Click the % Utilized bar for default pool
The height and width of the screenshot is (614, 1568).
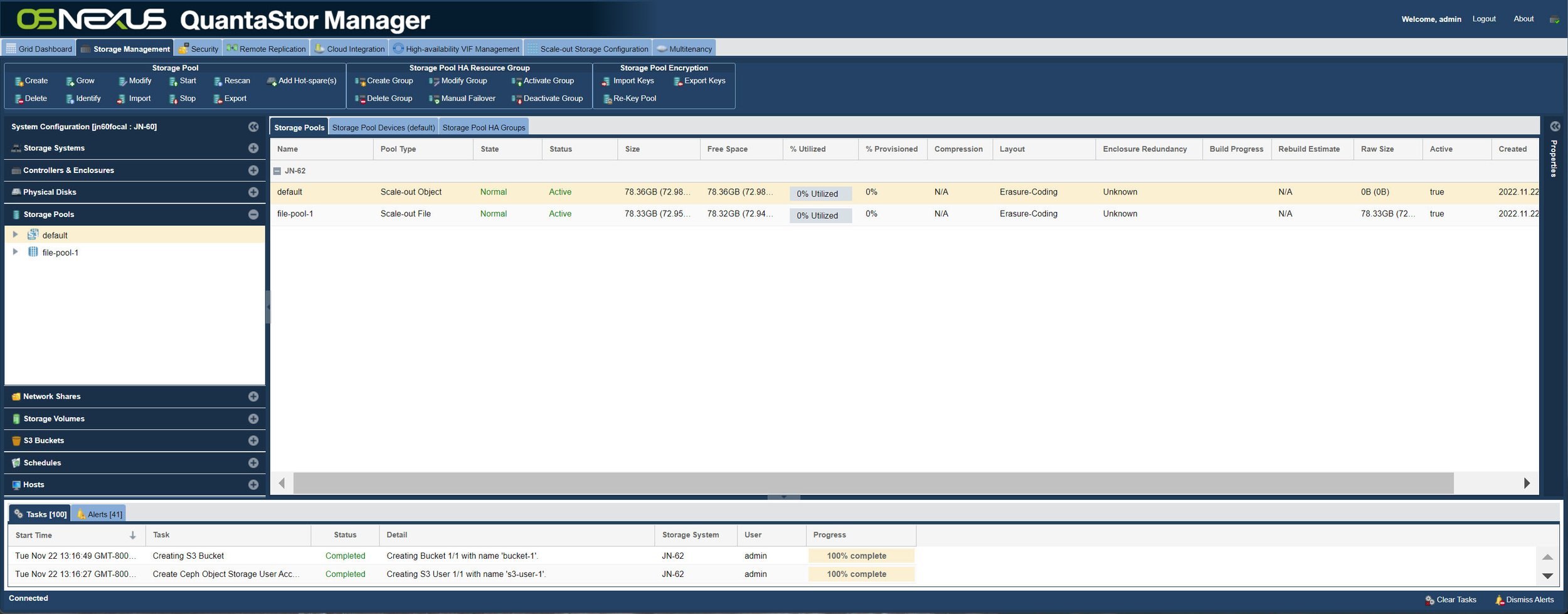[x=820, y=194]
